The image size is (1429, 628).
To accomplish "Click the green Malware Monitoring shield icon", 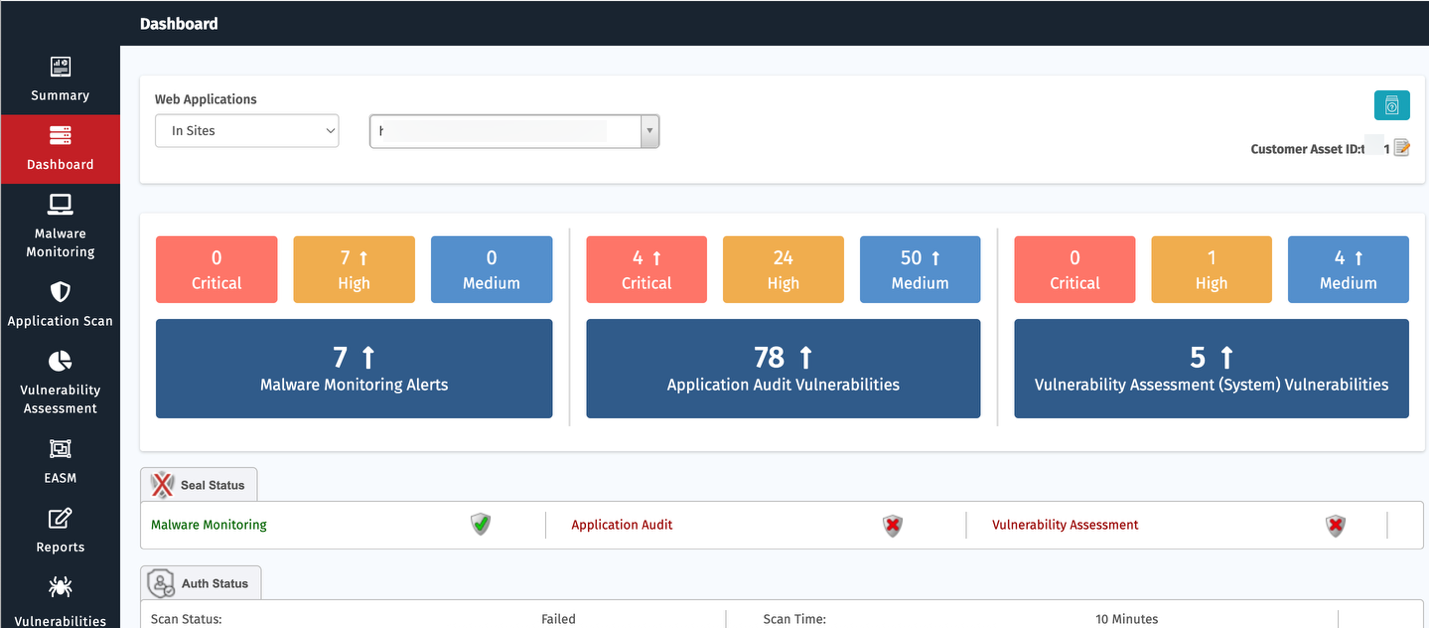I will (x=481, y=525).
